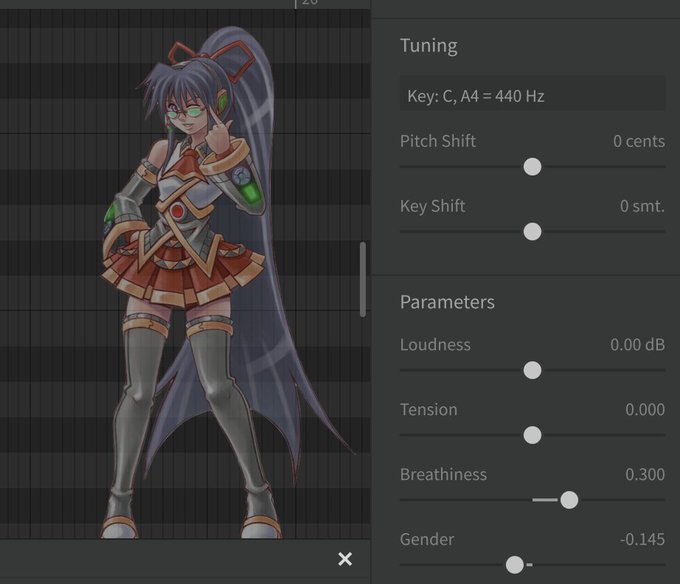Click the Breathiness label
The width and height of the screenshot is (680, 584).
click(x=443, y=474)
